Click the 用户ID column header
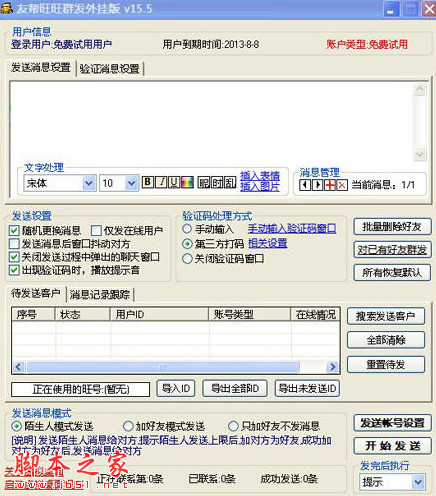436x496 pixels. pyautogui.click(x=159, y=315)
